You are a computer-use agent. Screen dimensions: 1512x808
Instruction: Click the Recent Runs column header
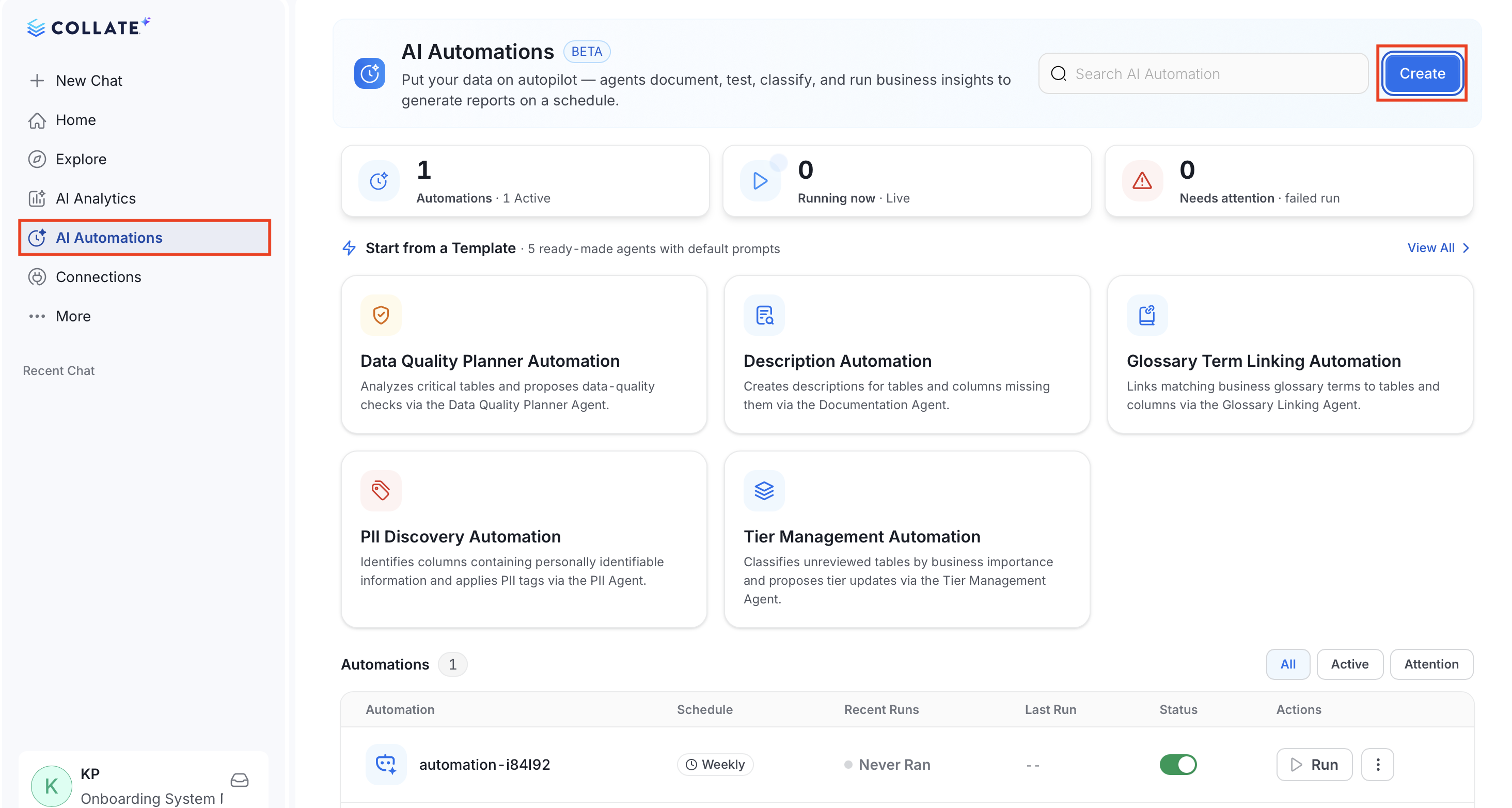pos(881,709)
